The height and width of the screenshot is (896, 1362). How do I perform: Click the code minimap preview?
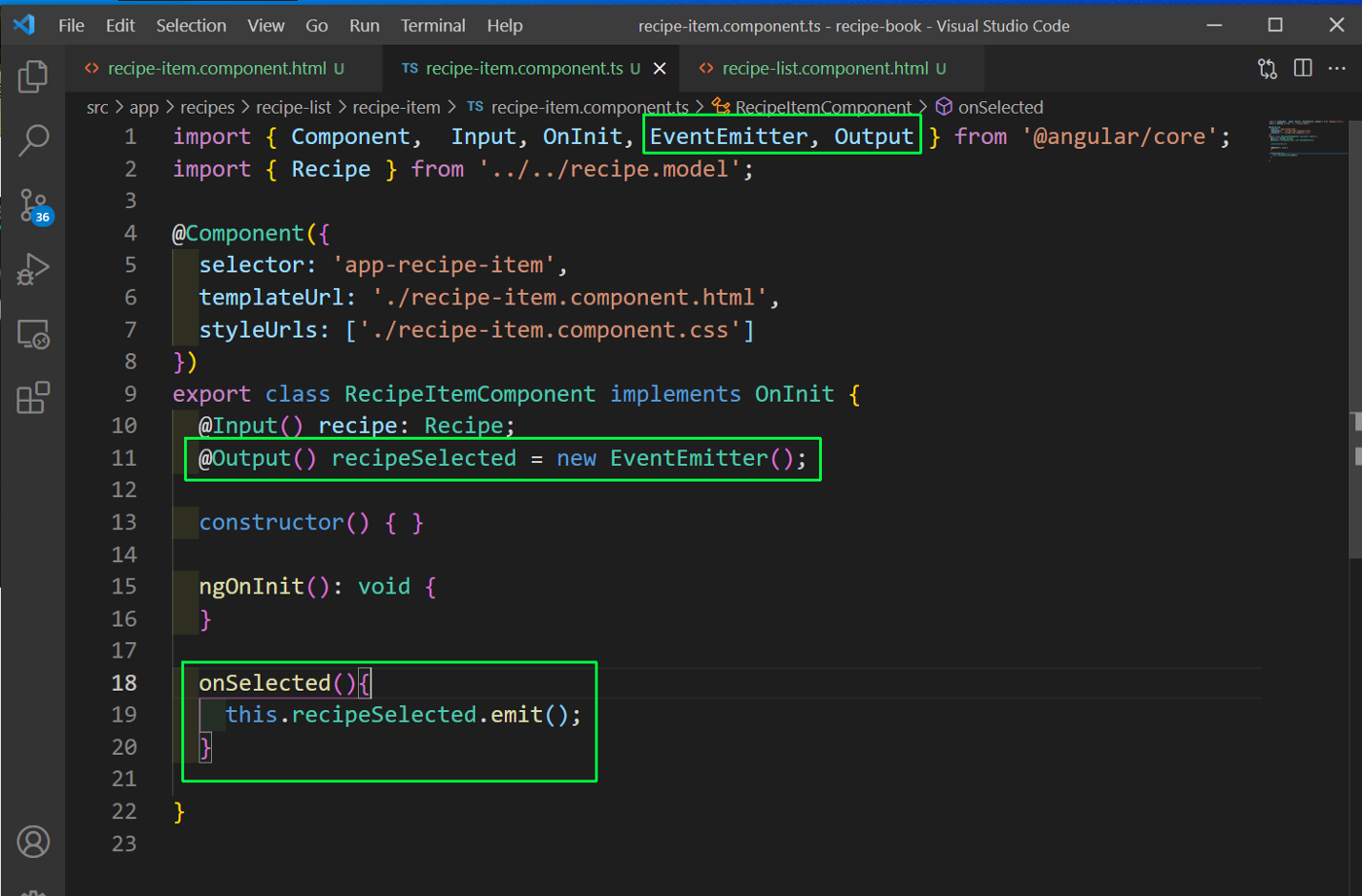[x=1306, y=139]
